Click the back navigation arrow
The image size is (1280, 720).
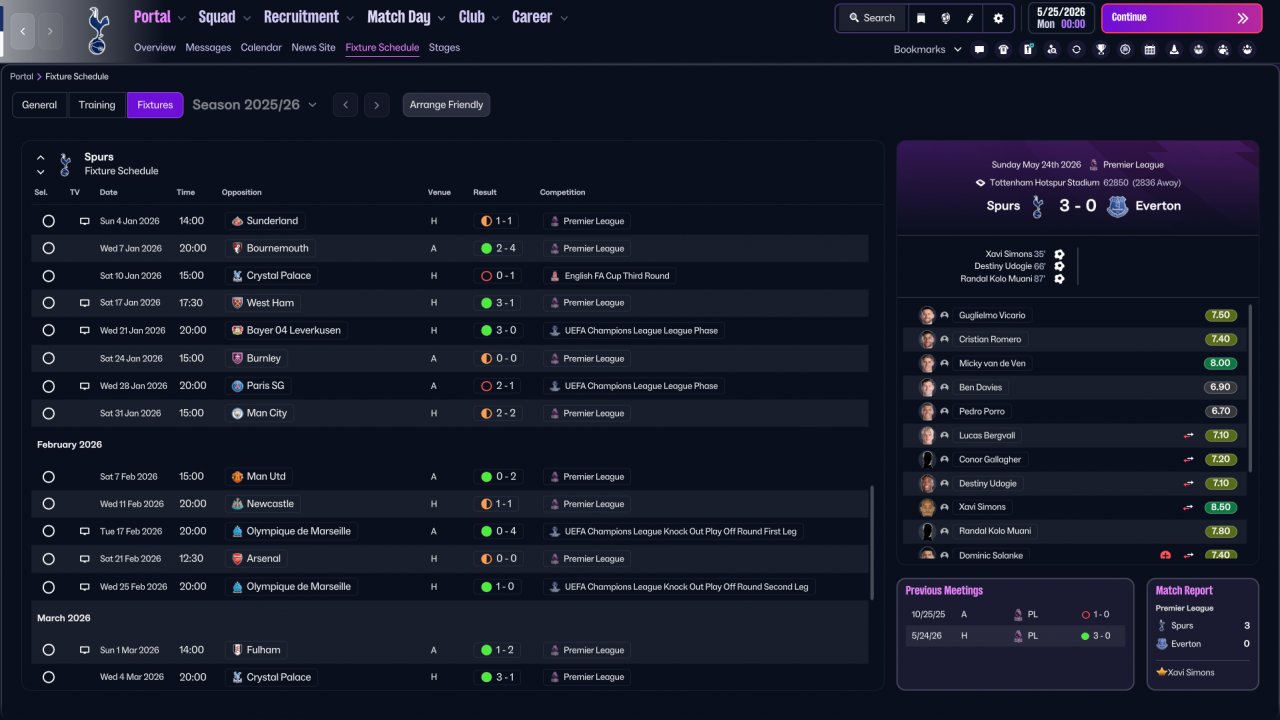tap(22, 31)
